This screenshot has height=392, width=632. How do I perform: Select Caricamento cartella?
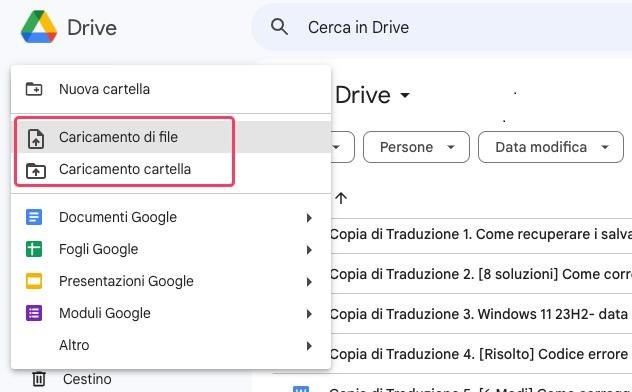pos(171,169)
